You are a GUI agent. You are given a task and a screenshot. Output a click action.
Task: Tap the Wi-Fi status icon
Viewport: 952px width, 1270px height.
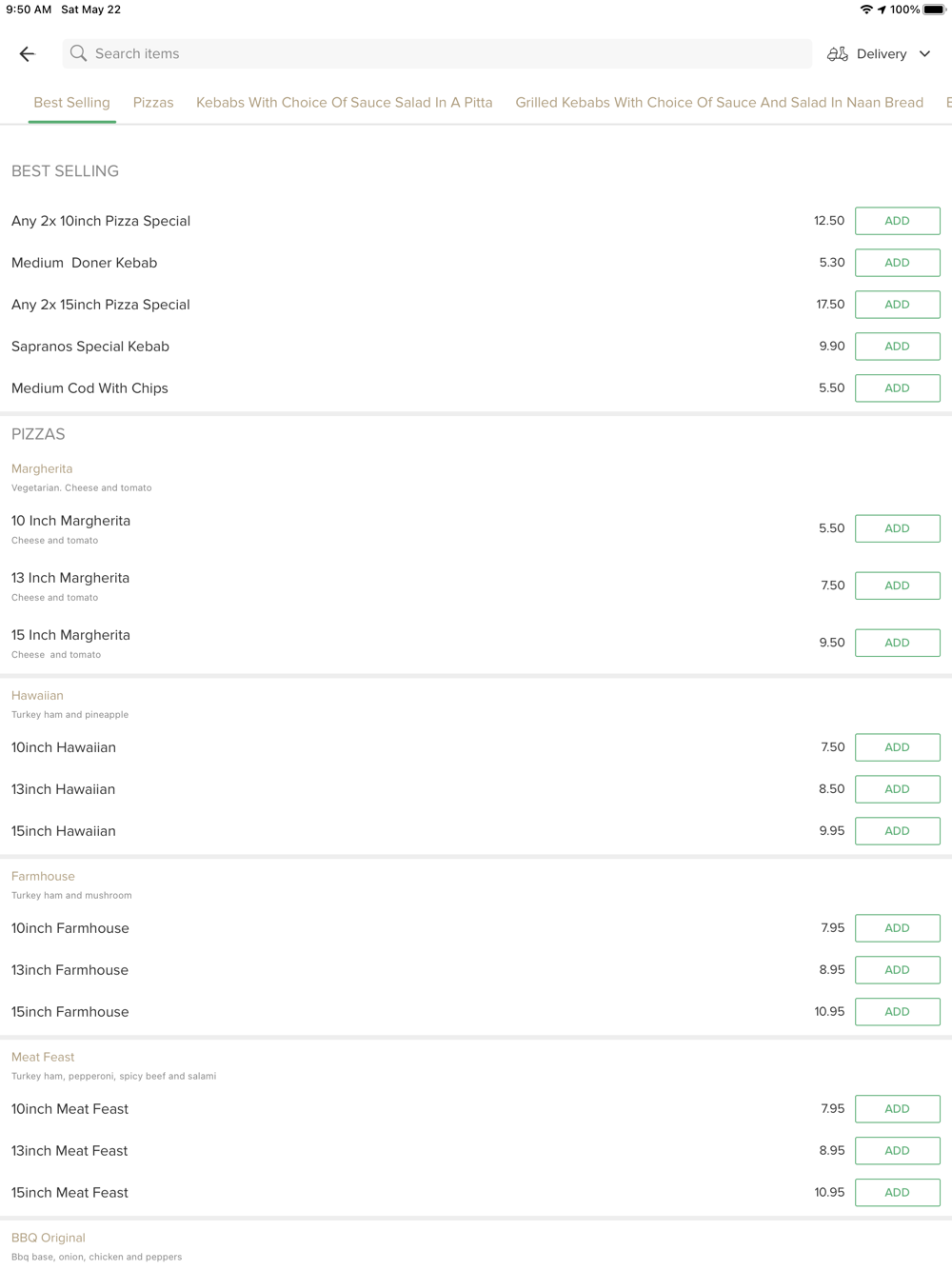866,10
